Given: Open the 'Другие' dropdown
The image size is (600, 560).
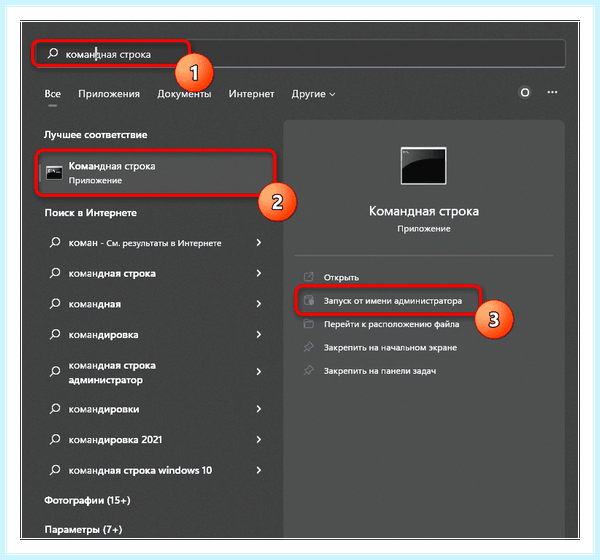Looking at the screenshot, I should click(x=313, y=94).
